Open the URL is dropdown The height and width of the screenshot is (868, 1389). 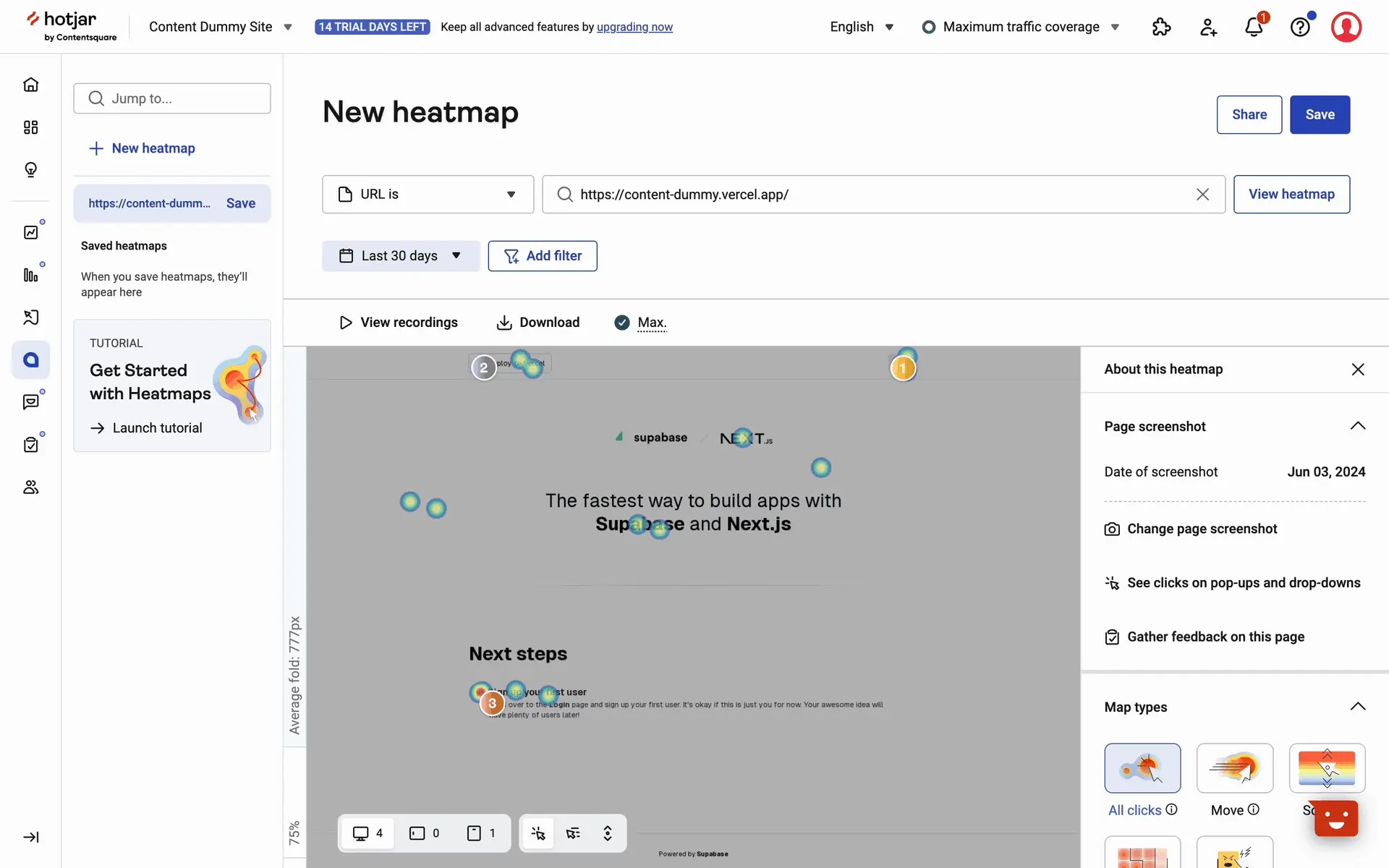[428, 195]
